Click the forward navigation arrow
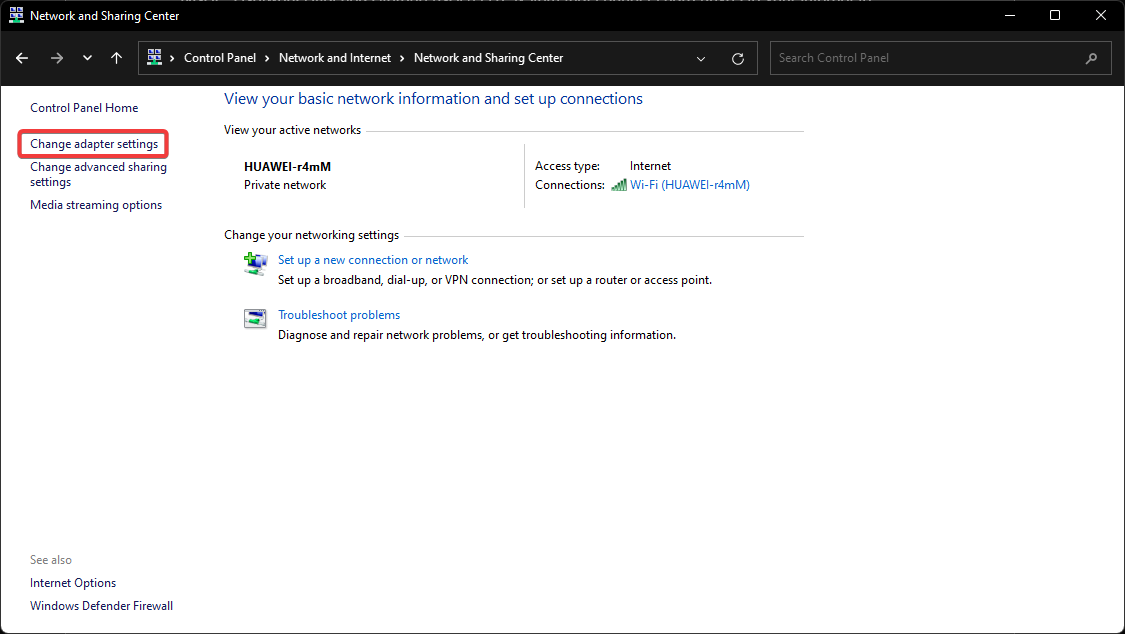1125x634 pixels. coord(57,58)
